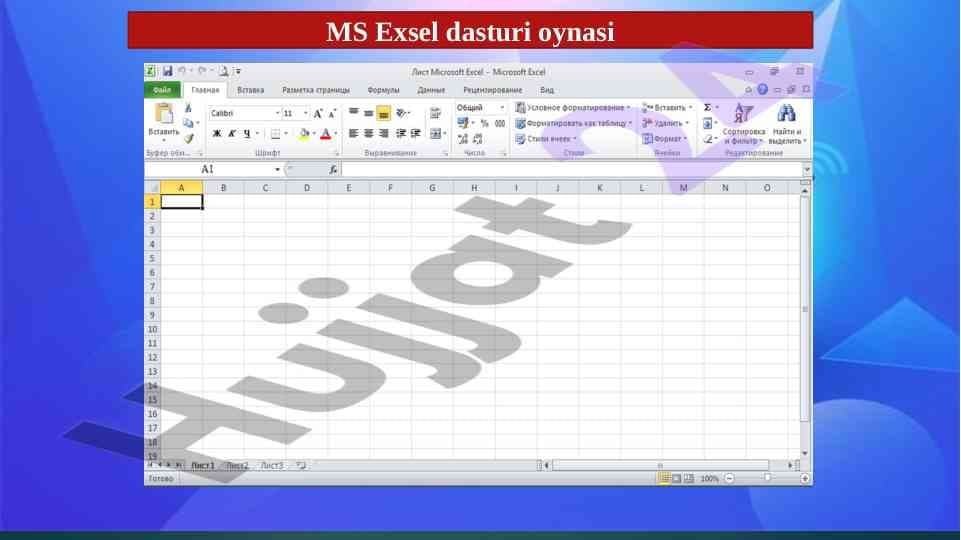Center text horizontally in cells

(x=368, y=133)
